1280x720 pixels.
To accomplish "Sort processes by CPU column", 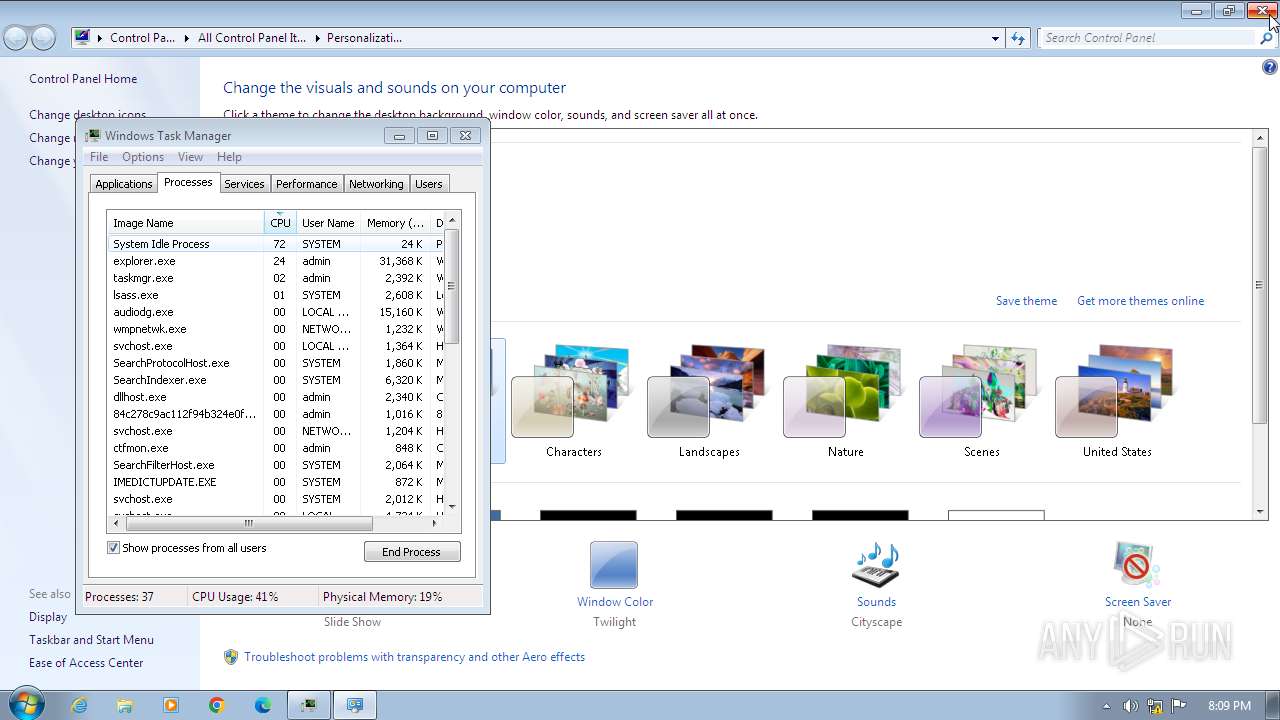I will tap(280, 222).
